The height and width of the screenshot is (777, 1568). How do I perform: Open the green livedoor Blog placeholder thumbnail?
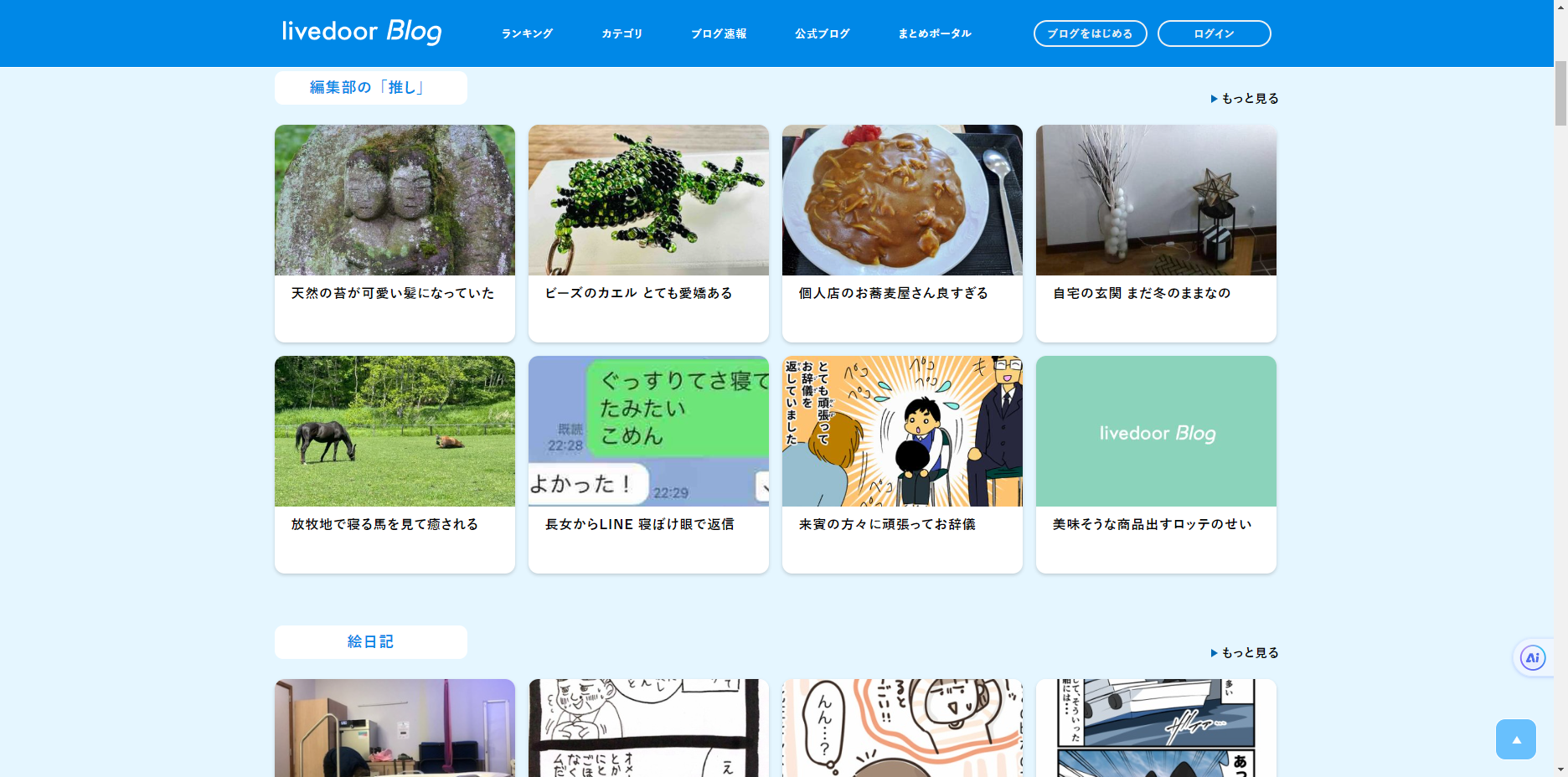click(1156, 431)
